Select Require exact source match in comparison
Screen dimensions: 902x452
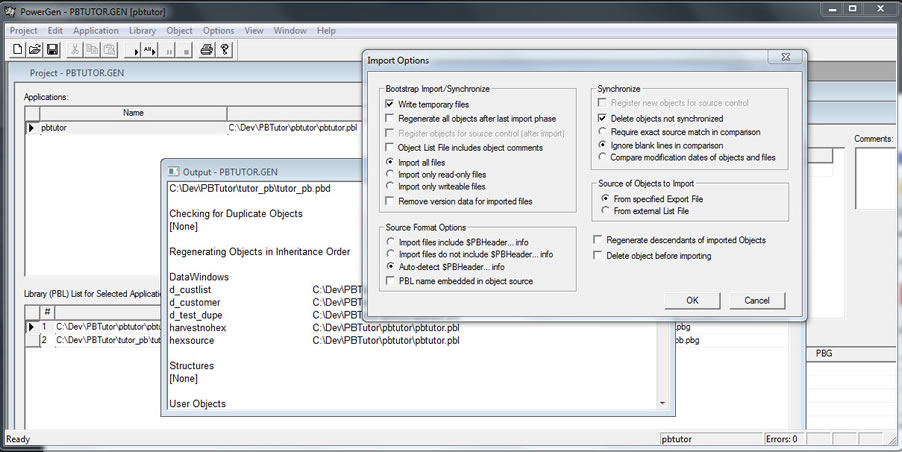click(x=603, y=132)
